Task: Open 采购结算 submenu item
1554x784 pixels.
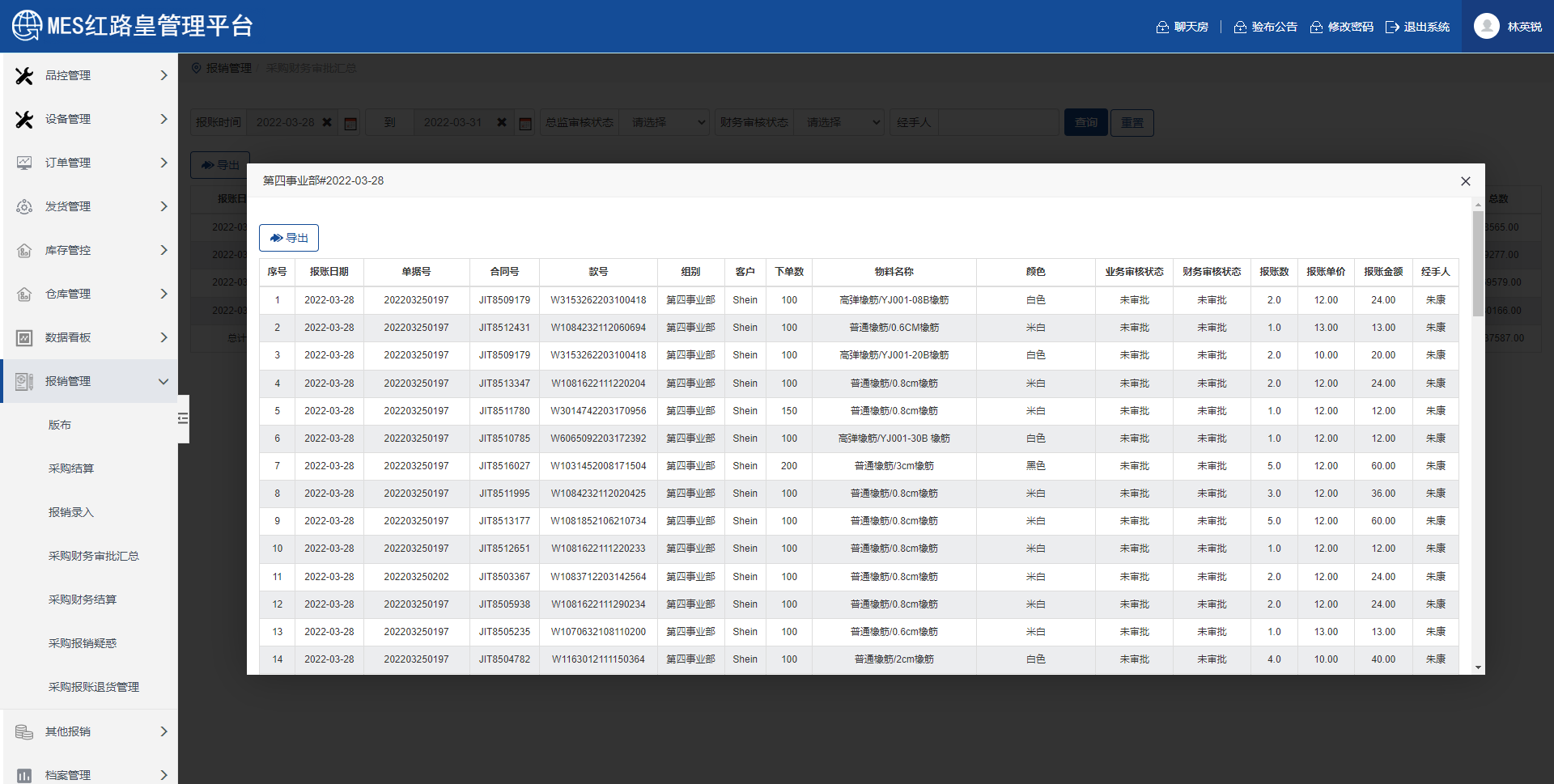Action: pyautogui.click(x=71, y=468)
